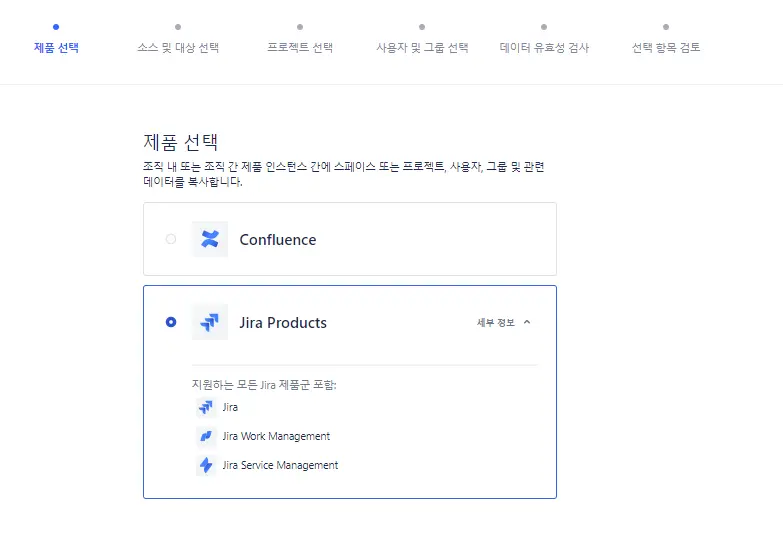Go to the 제품 선택 step

tap(56, 47)
